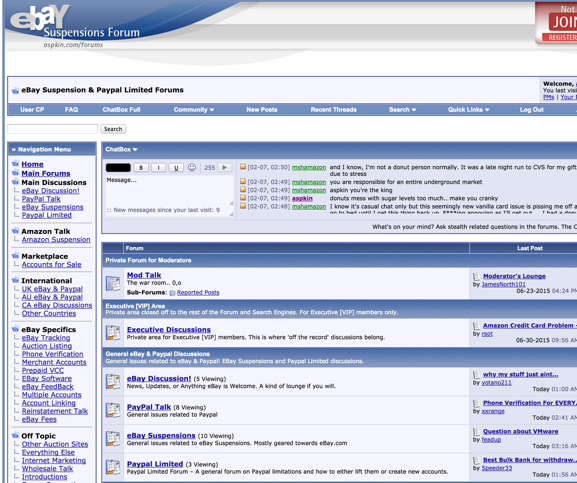
Task: Click the Paypal Limited forum status icon
Action: point(113,467)
